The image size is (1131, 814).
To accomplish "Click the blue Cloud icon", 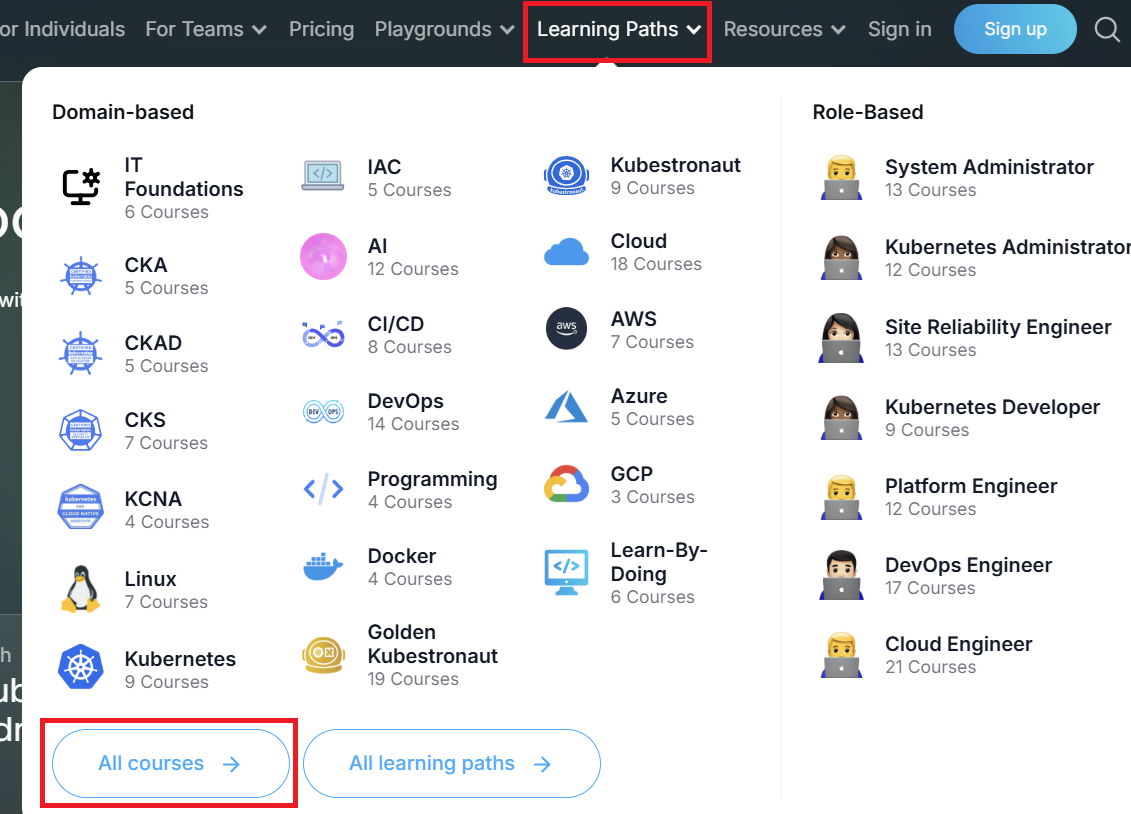I will tap(566, 252).
